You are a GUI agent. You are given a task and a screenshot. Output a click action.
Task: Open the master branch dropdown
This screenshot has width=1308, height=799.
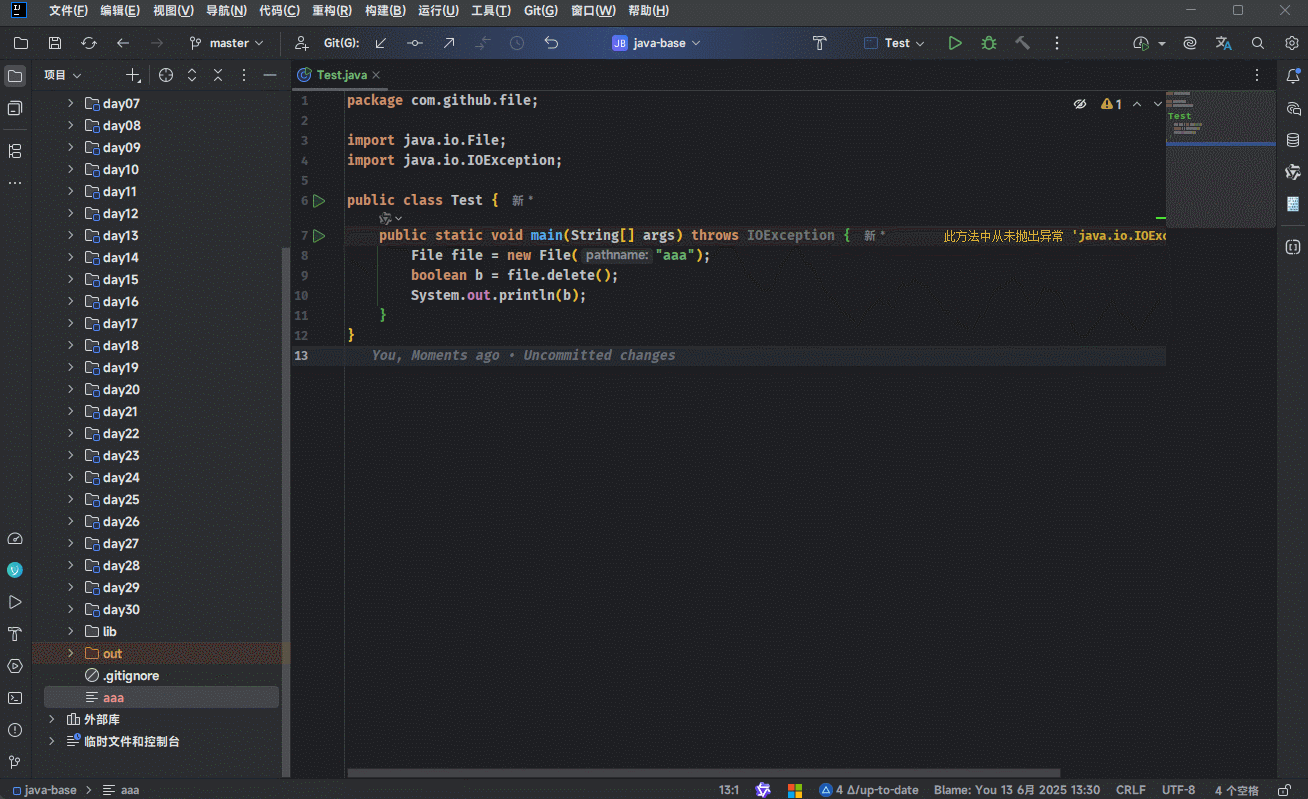[228, 43]
